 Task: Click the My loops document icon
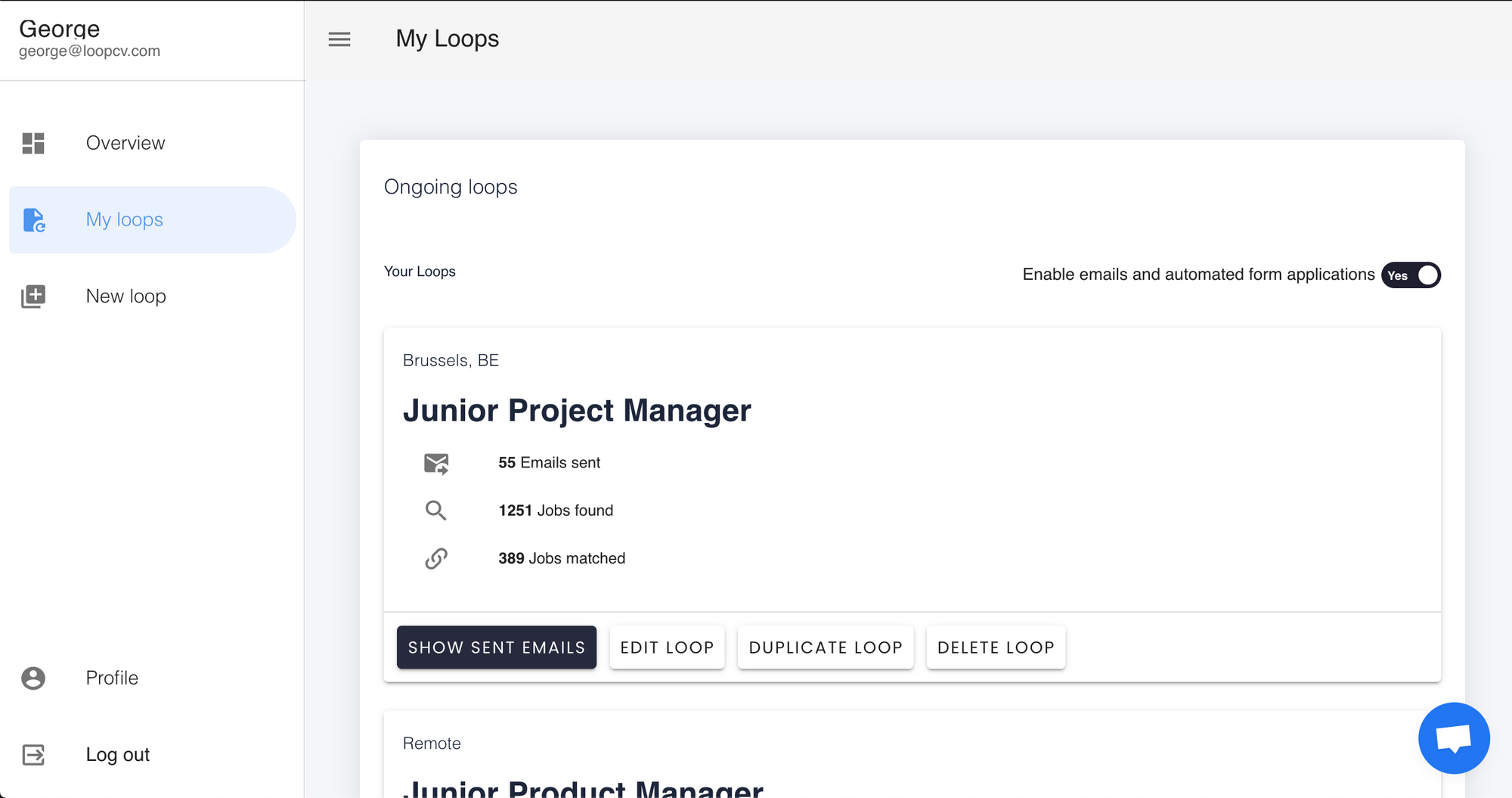(34, 220)
